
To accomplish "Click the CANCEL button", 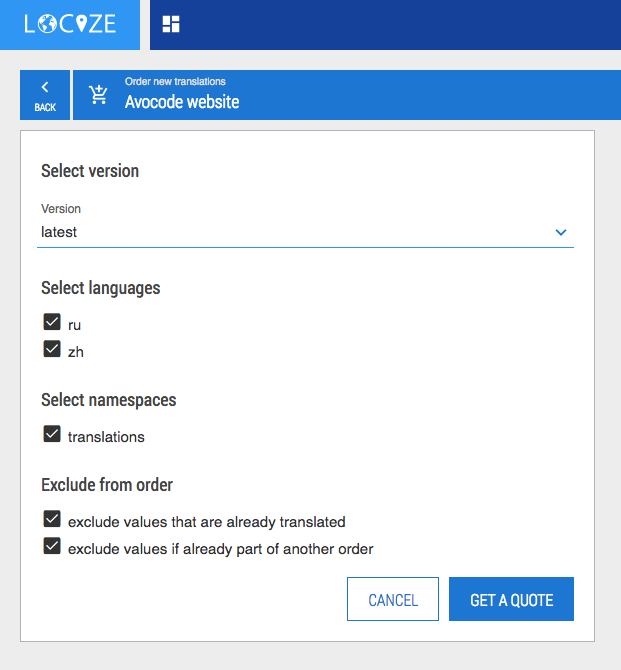I will (393, 599).
